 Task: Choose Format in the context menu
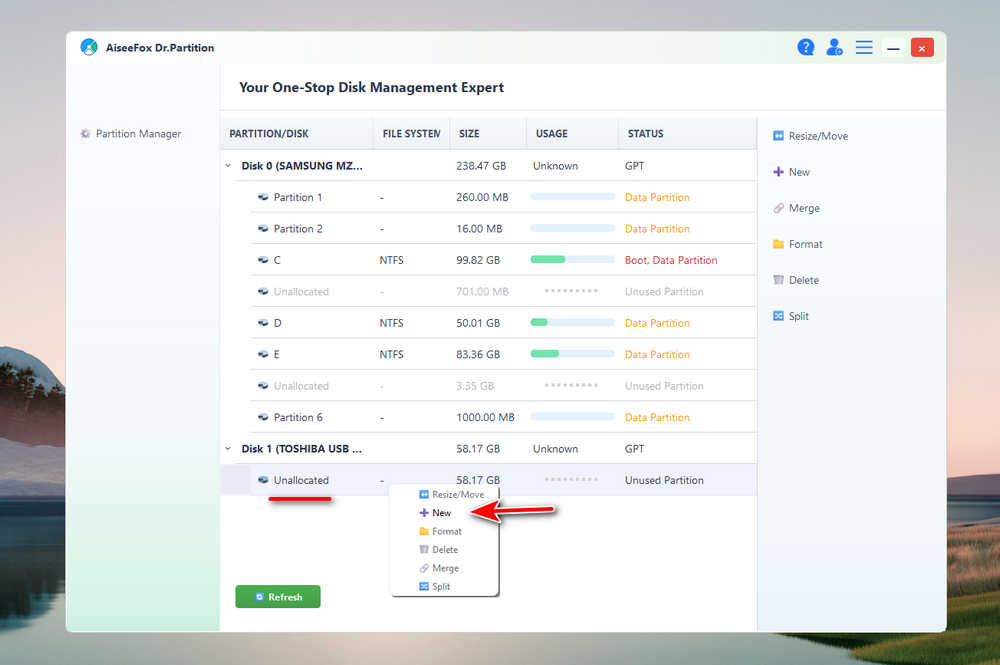point(446,531)
